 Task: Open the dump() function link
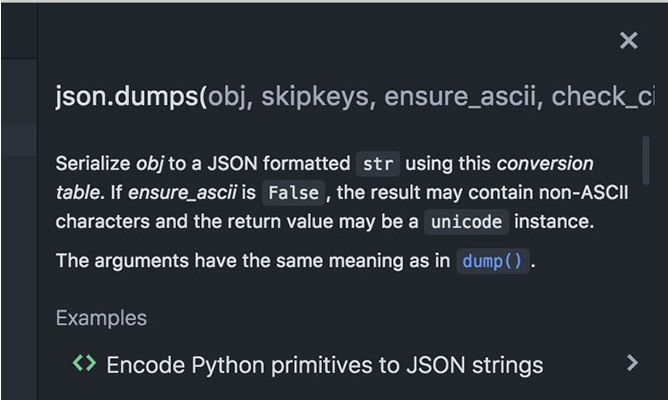[x=492, y=261]
